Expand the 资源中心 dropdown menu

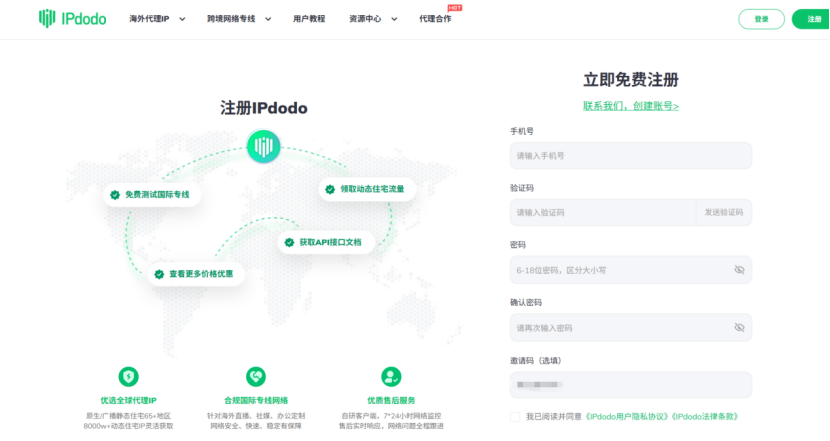click(x=373, y=19)
